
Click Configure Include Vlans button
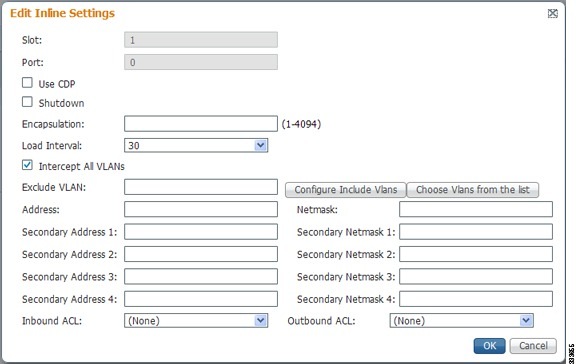(x=346, y=190)
